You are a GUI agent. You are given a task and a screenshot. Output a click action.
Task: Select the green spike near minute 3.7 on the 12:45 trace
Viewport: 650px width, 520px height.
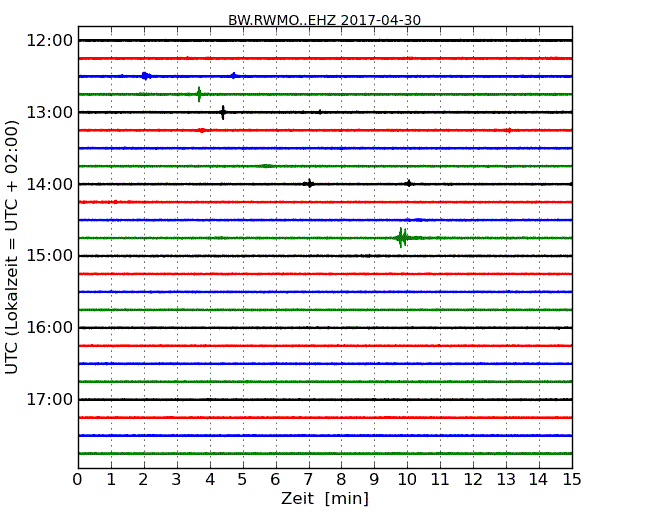tap(199, 94)
